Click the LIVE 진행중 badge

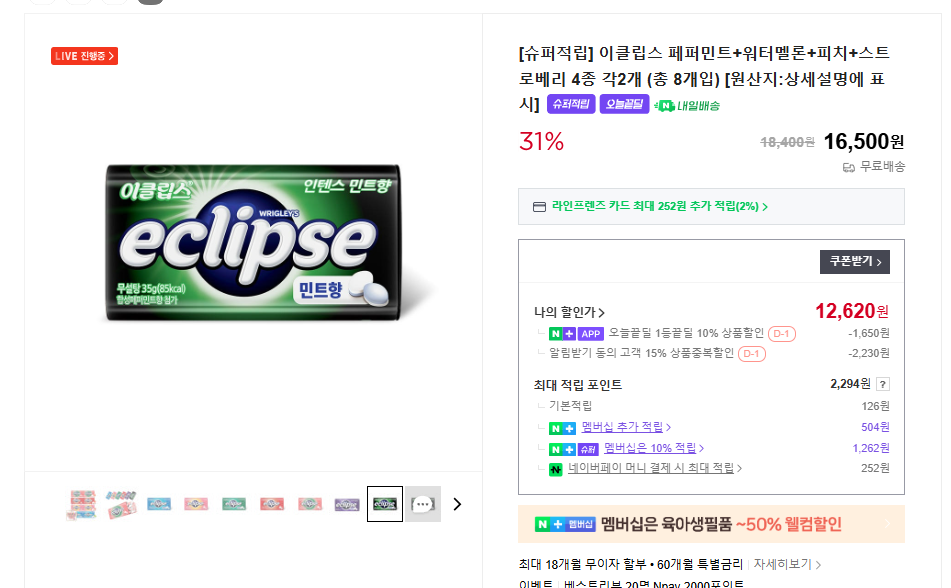pyautogui.click(x=84, y=56)
